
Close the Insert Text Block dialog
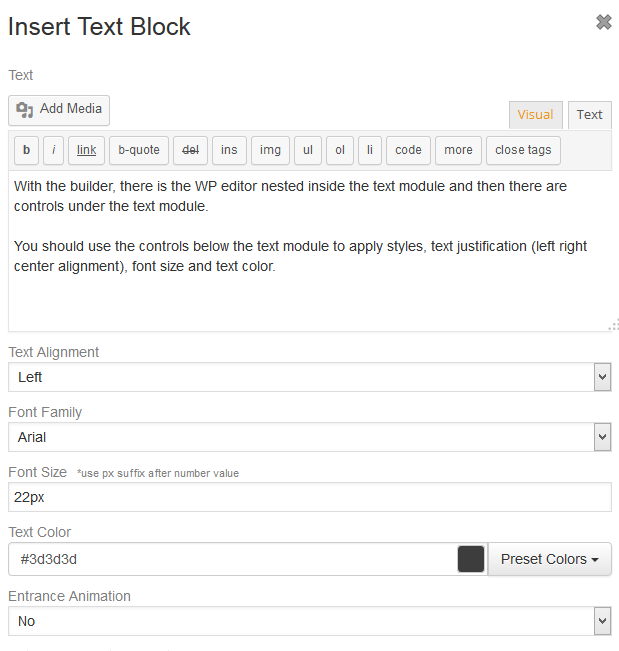click(x=604, y=22)
